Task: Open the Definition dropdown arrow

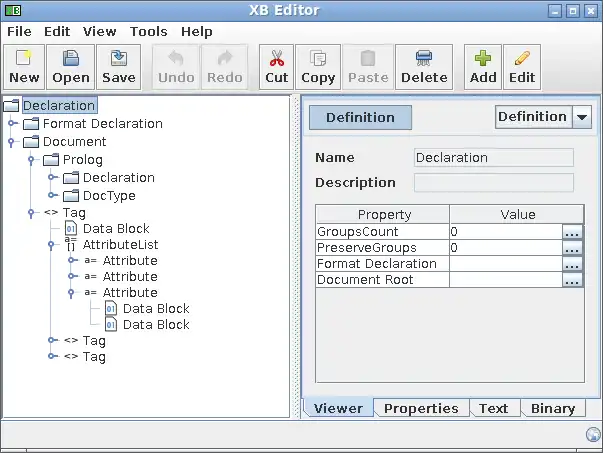Action: 582,117
